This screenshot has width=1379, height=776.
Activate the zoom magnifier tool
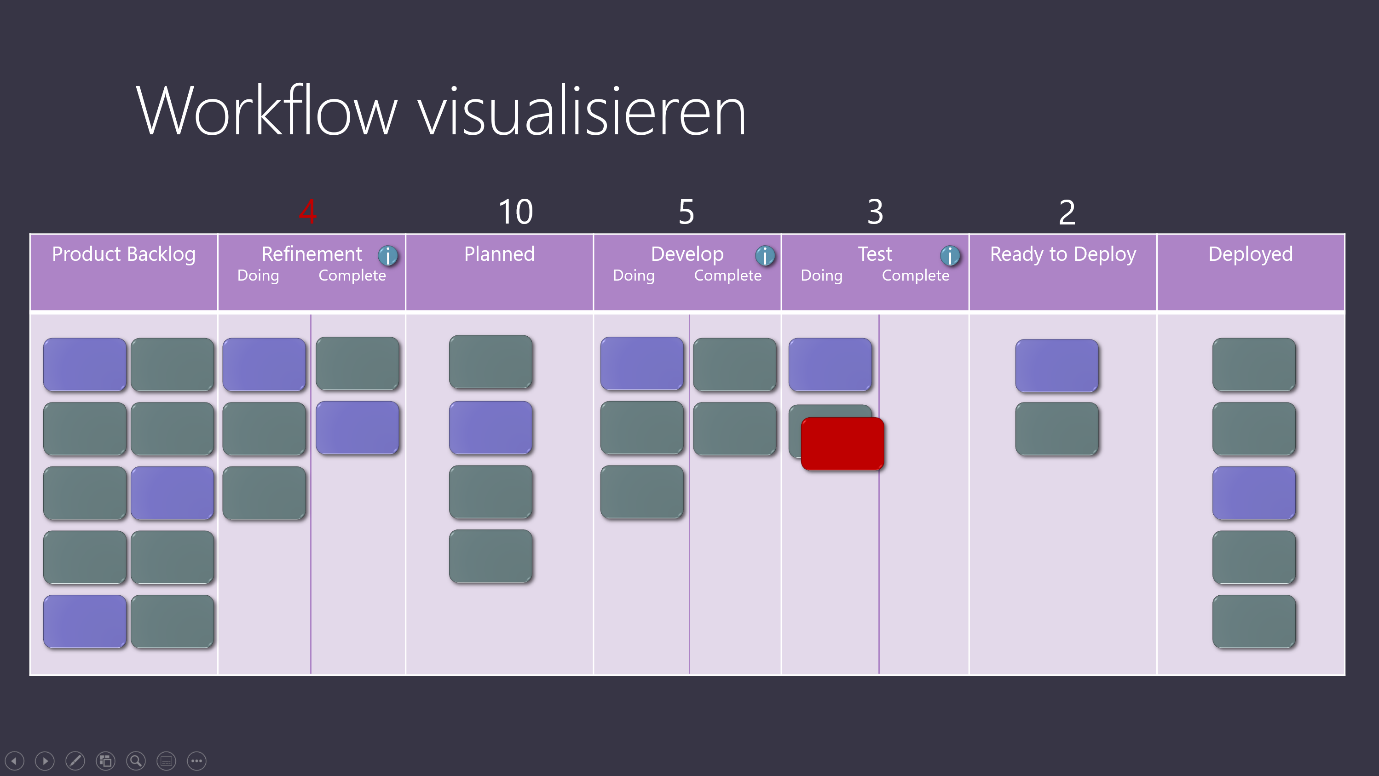click(136, 761)
